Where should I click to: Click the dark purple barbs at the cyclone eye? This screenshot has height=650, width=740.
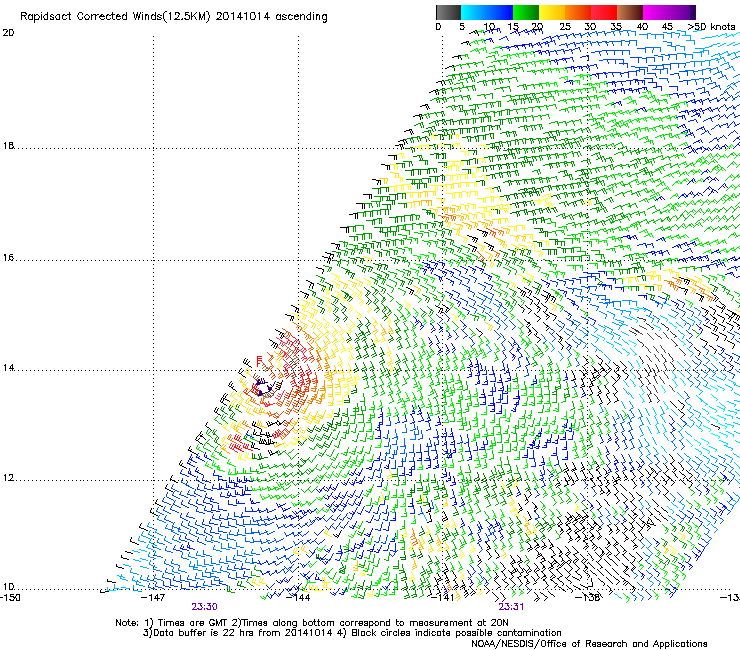264,387
